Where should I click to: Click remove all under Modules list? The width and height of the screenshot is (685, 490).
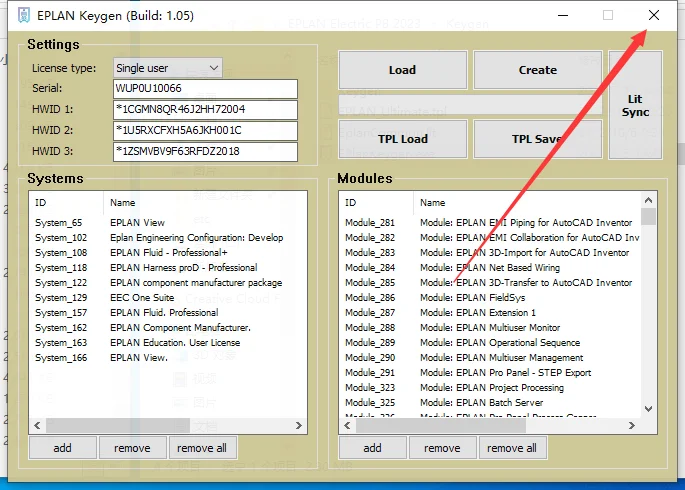pyautogui.click(x=512, y=448)
